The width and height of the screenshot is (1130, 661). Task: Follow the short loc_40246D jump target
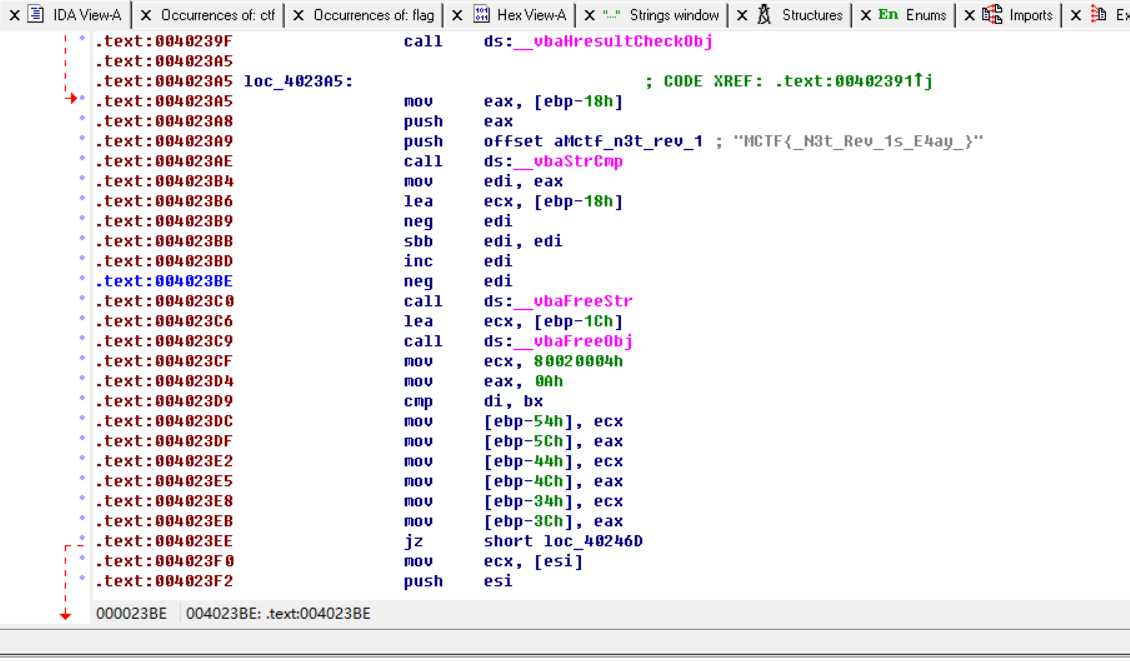[x=563, y=541]
